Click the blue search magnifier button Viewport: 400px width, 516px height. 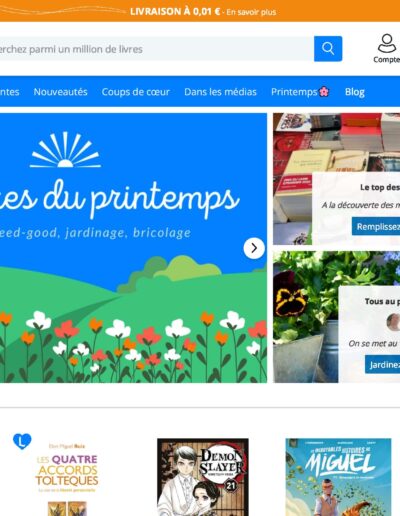click(x=328, y=49)
